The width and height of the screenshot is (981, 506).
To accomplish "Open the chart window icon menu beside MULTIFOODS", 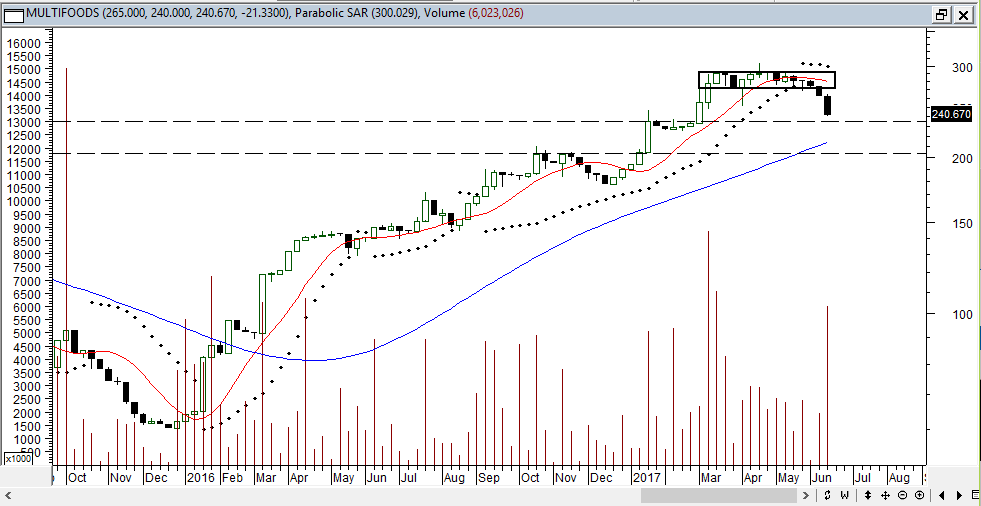I will 13,14.
